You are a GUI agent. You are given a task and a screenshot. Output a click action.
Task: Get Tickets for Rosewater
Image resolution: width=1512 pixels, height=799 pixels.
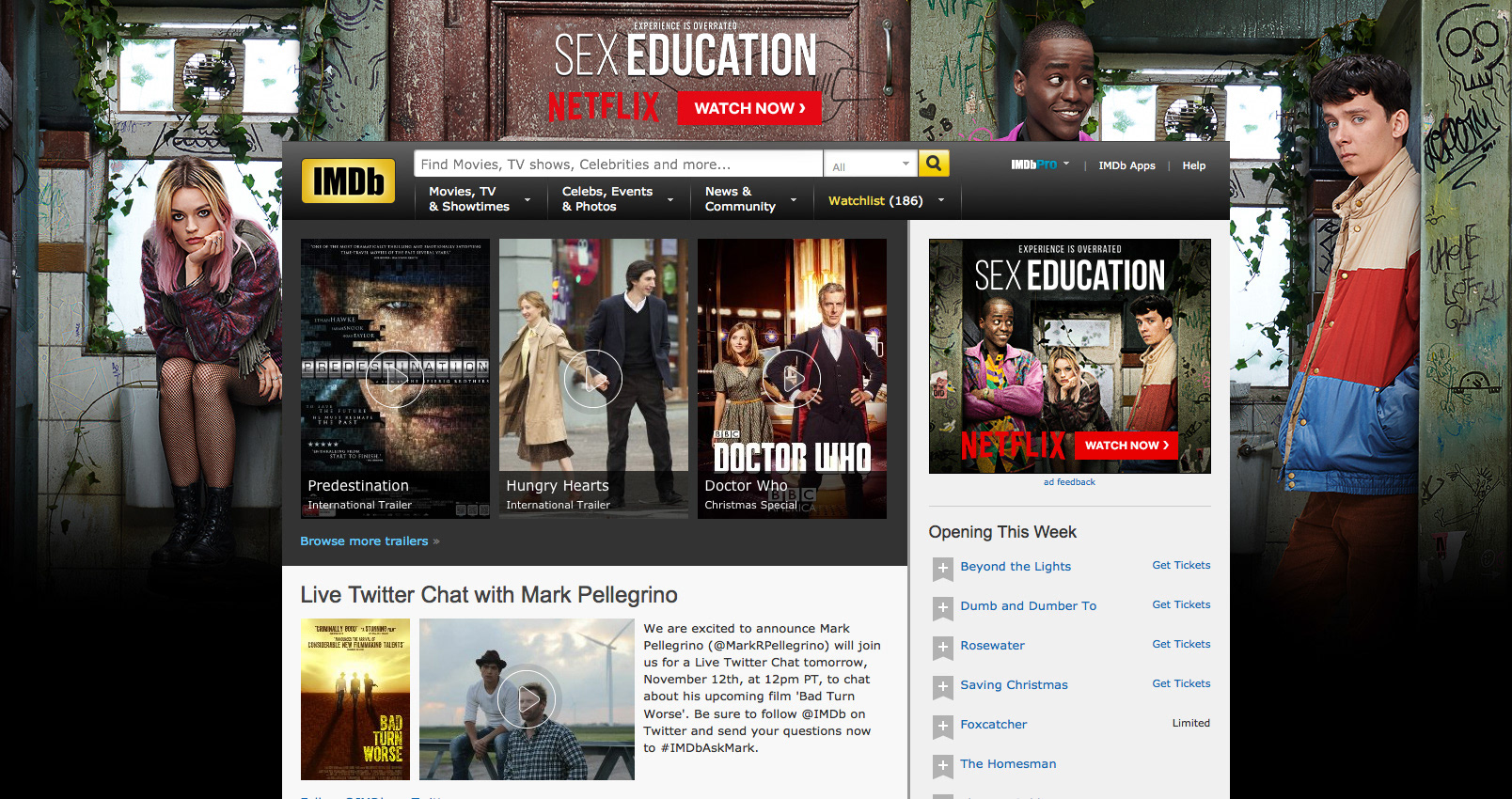pos(1181,644)
